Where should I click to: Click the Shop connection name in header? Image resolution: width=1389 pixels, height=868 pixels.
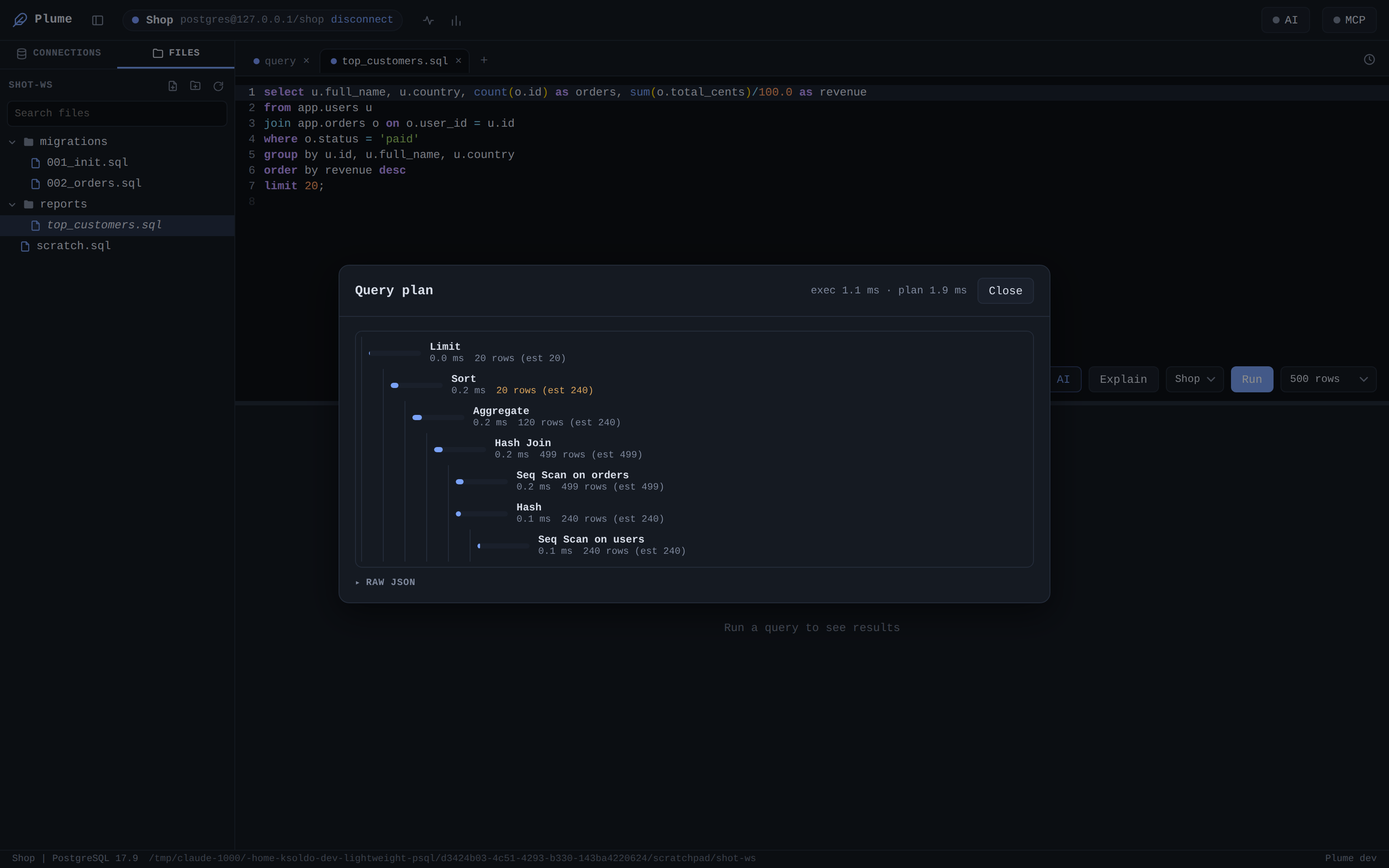tap(159, 20)
